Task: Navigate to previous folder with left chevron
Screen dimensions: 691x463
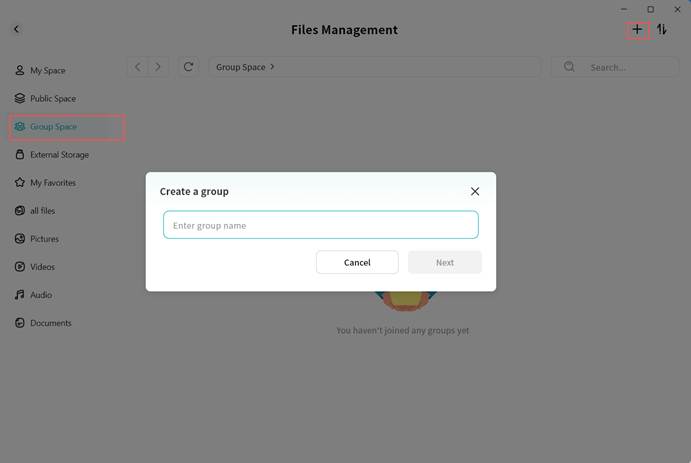Action: [138, 67]
